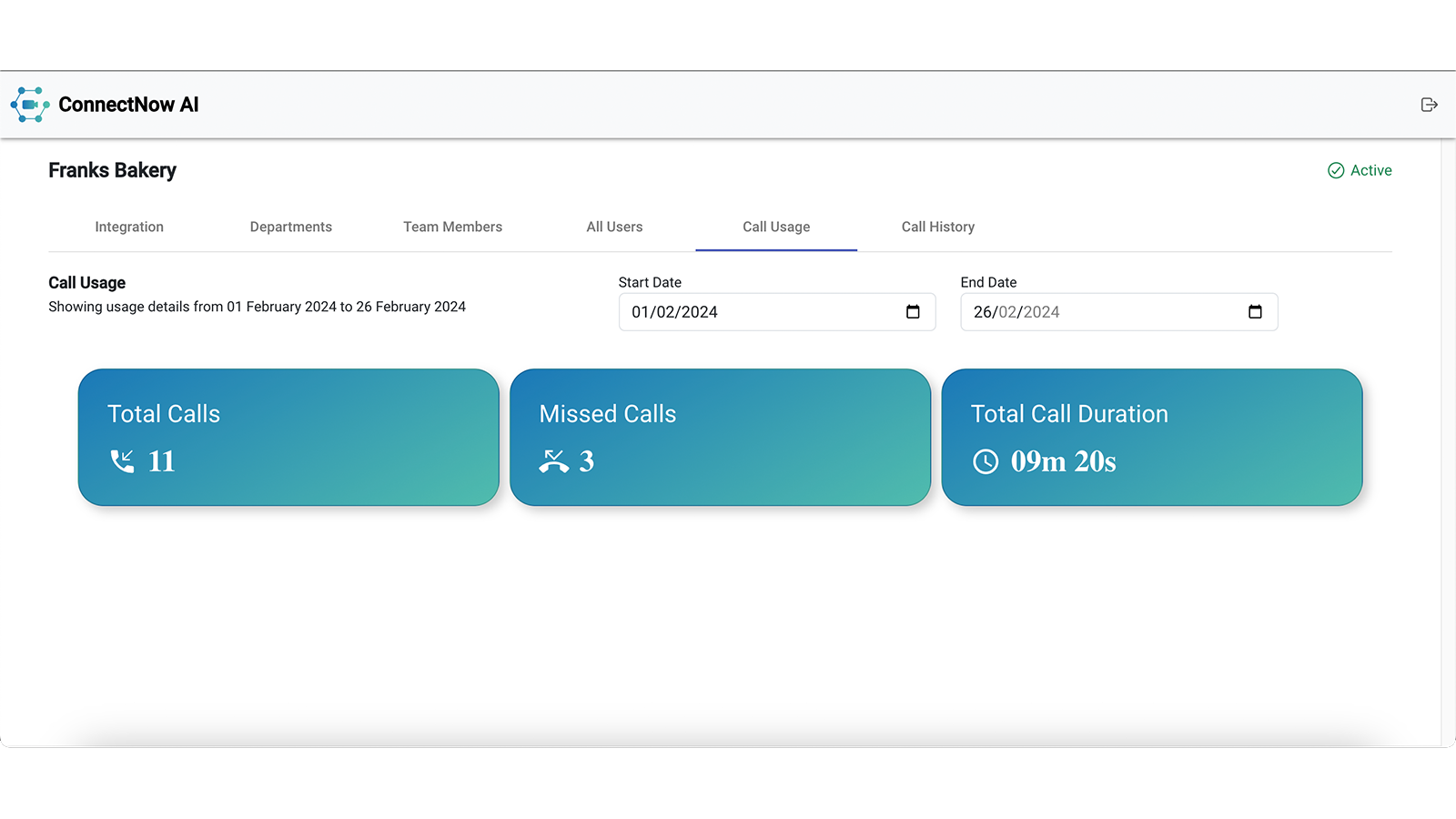
Task: Click the usage details date range text
Action: (x=257, y=307)
